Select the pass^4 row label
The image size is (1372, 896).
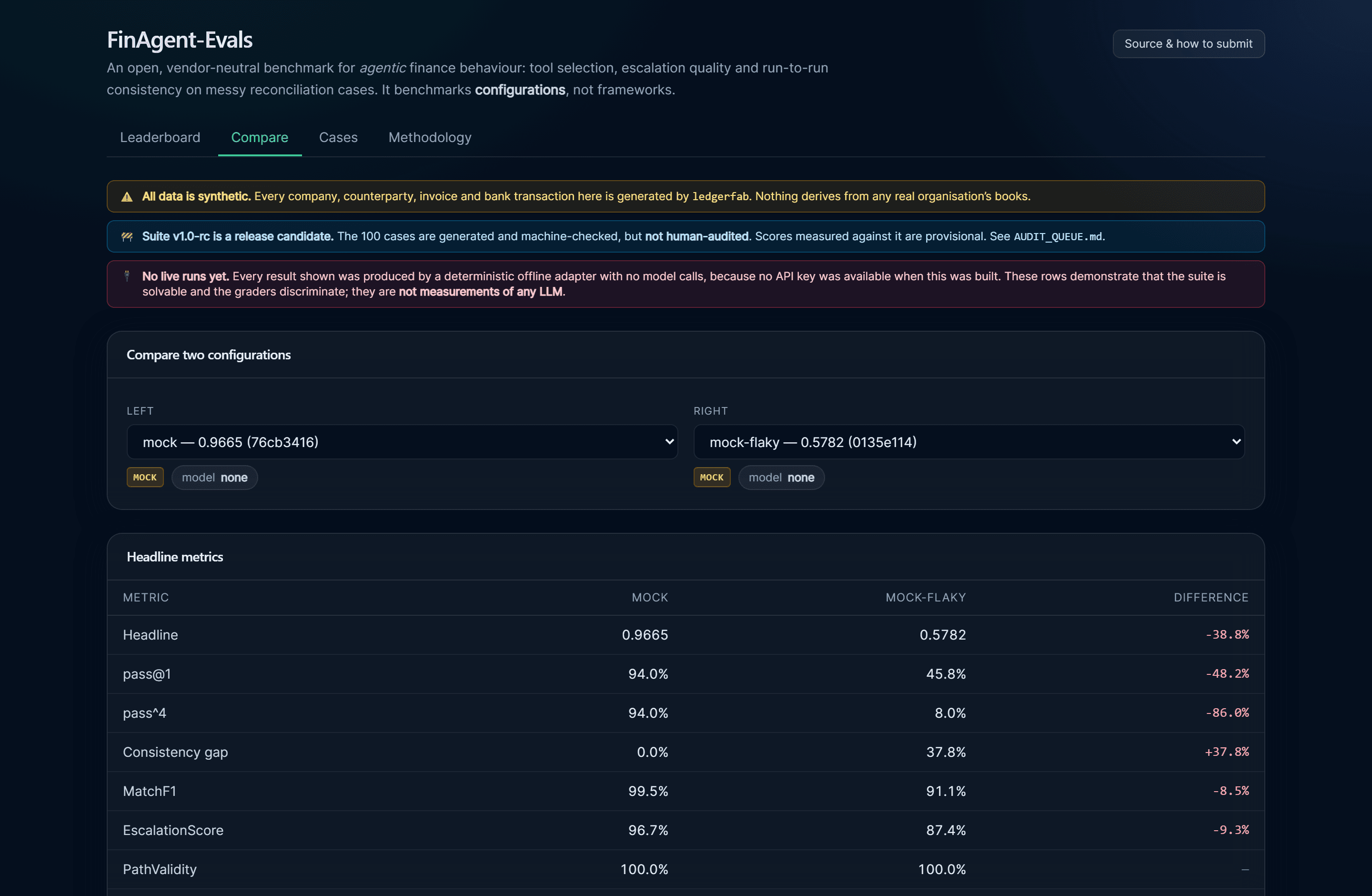tap(144, 713)
